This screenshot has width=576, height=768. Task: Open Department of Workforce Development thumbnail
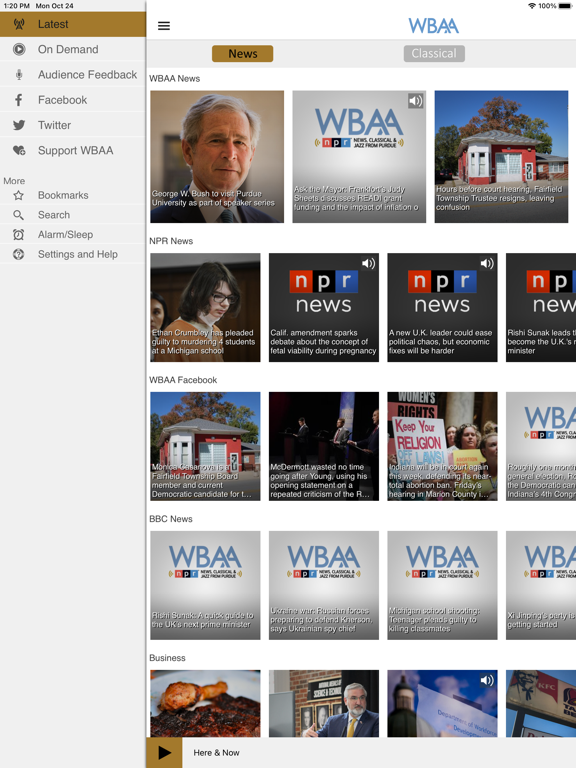pyautogui.click(x=442, y=703)
